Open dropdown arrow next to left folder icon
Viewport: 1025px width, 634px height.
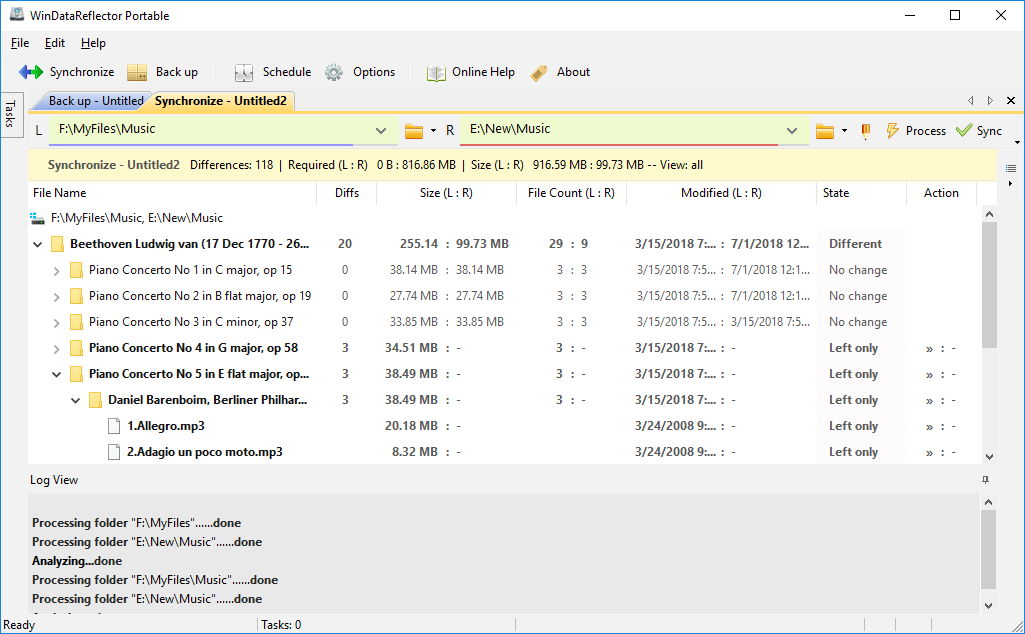433,131
